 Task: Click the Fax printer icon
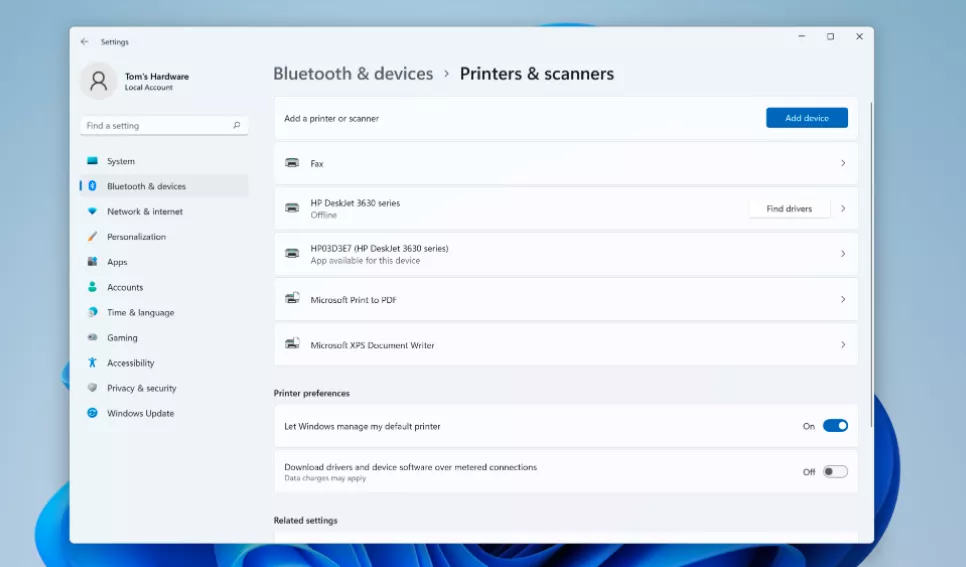[292, 163]
